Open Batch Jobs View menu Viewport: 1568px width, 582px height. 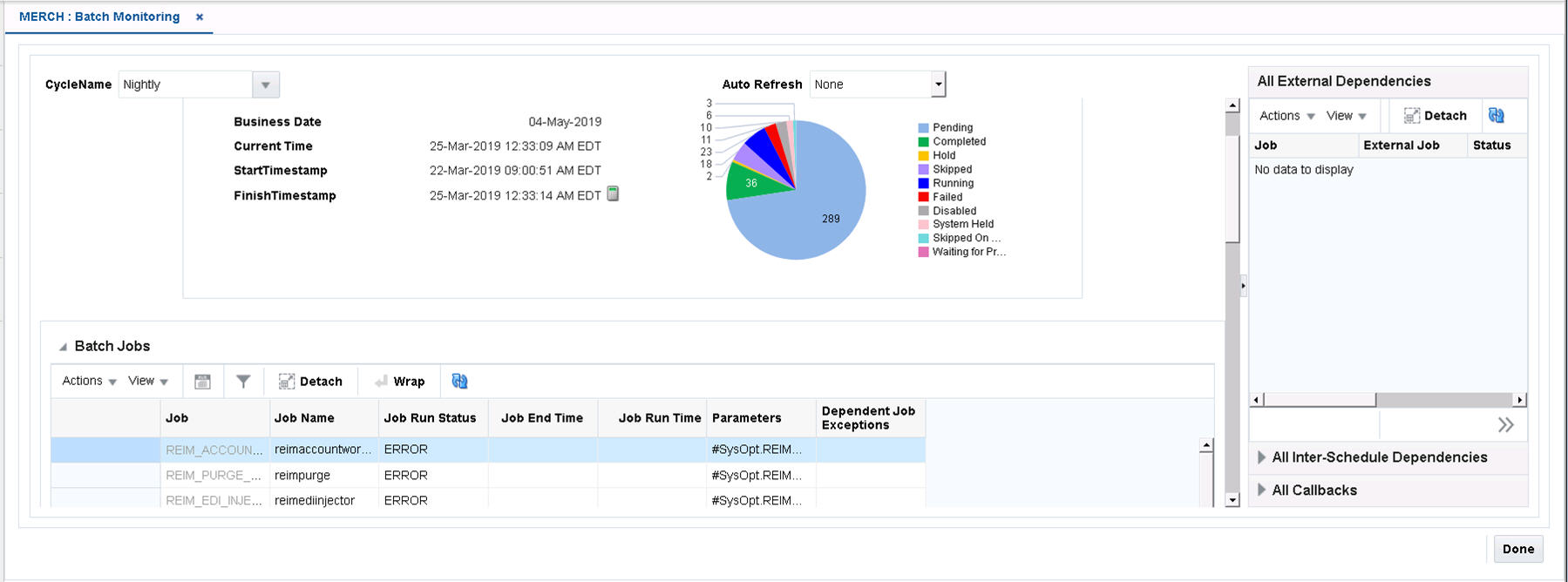148,381
